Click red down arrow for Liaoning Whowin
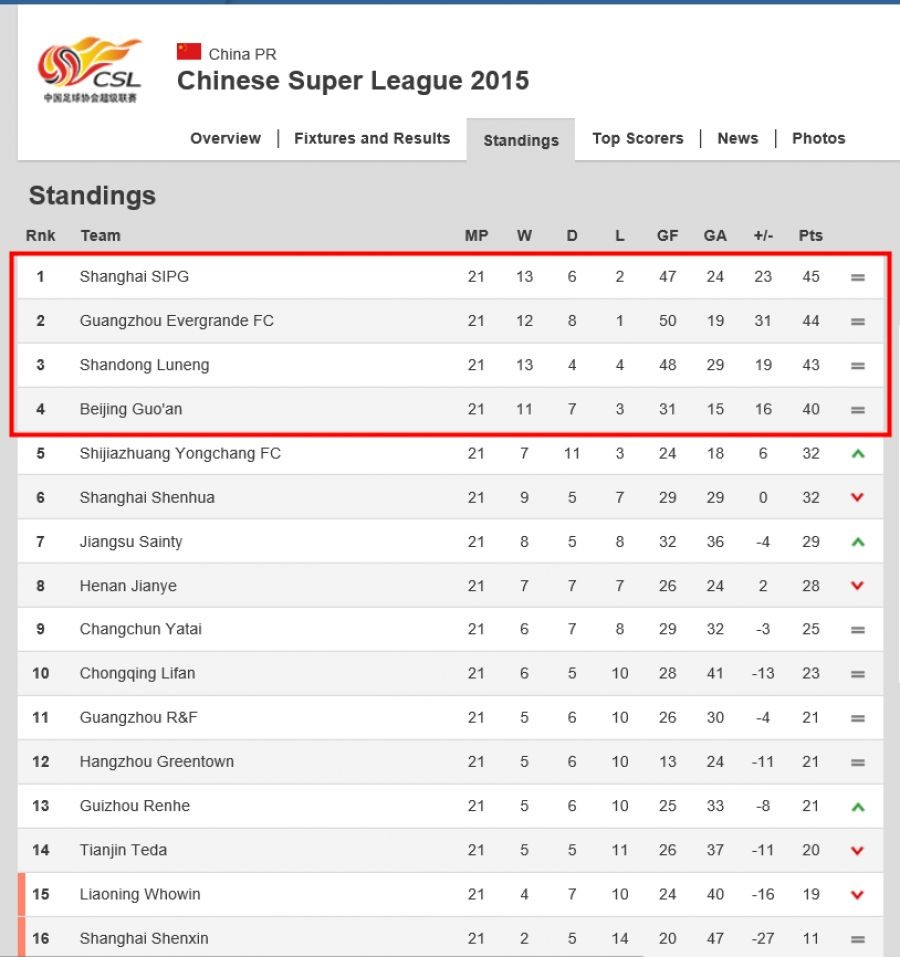The height and width of the screenshot is (957, 900). (857, 894)
